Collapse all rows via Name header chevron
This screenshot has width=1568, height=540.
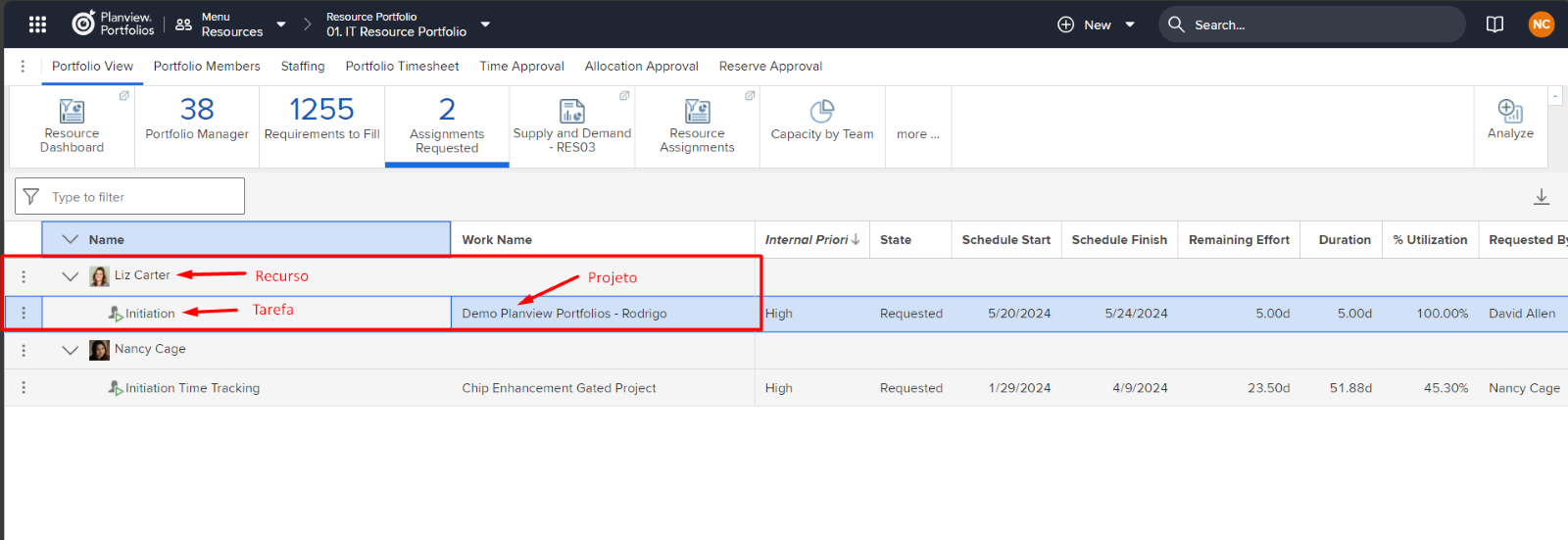(70, 239)
